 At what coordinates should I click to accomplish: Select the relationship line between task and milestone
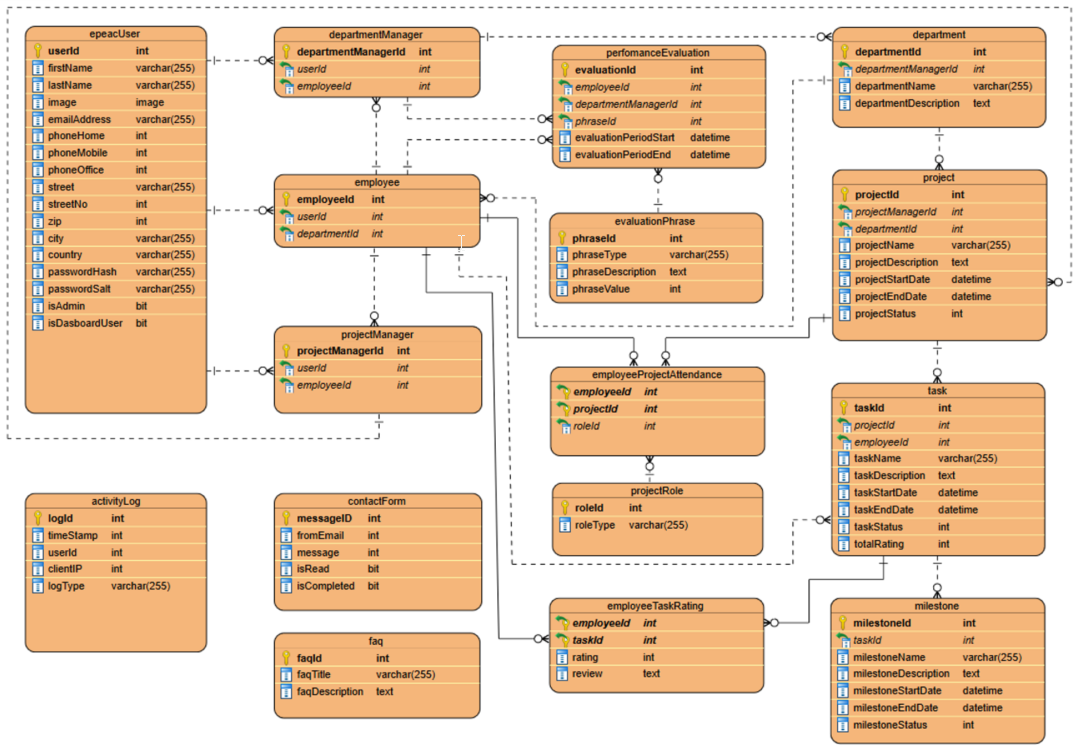click(937, 577)
